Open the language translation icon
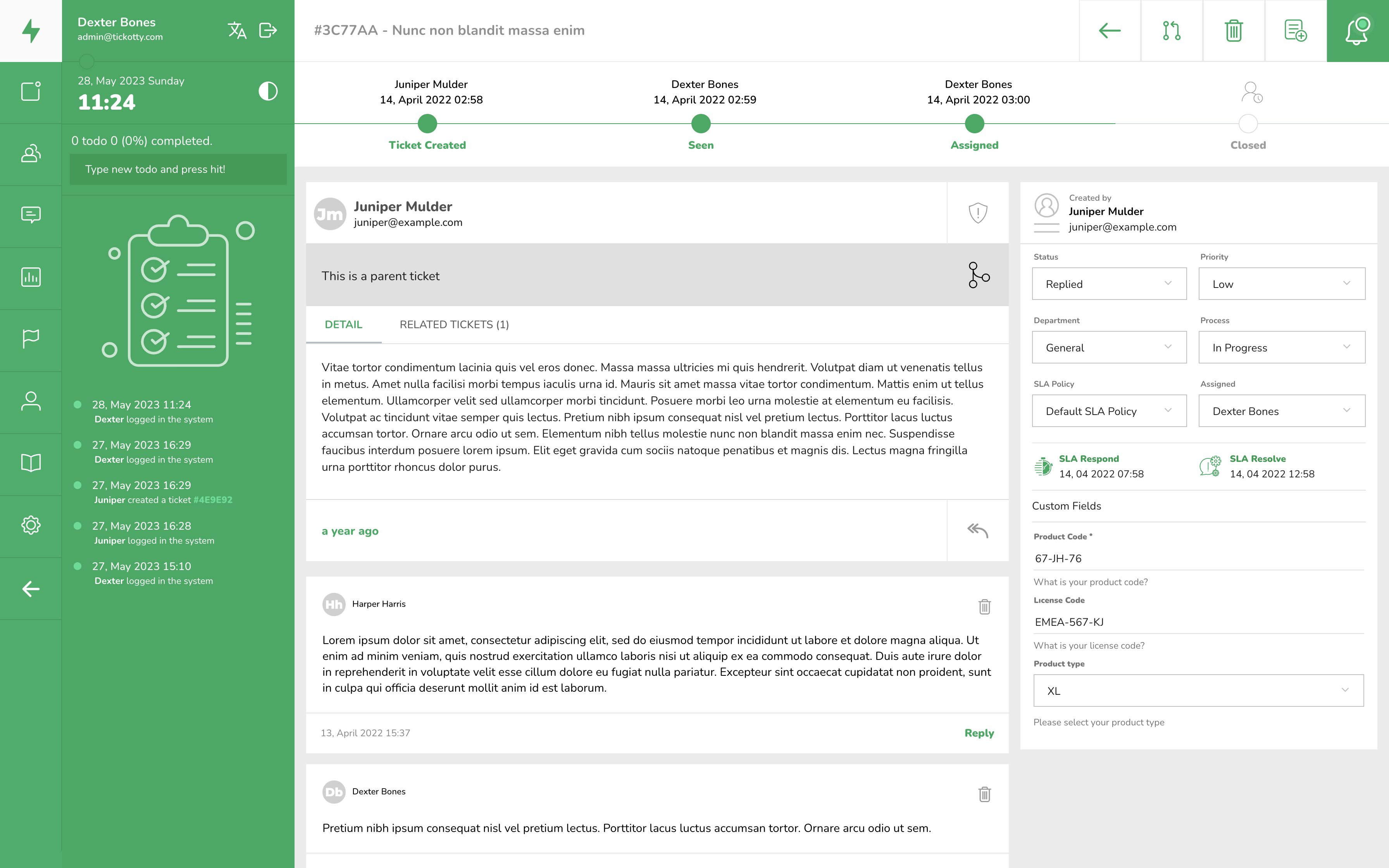Screen dimensions: 1389x868 pyautogui.click(x=237, y=30)
